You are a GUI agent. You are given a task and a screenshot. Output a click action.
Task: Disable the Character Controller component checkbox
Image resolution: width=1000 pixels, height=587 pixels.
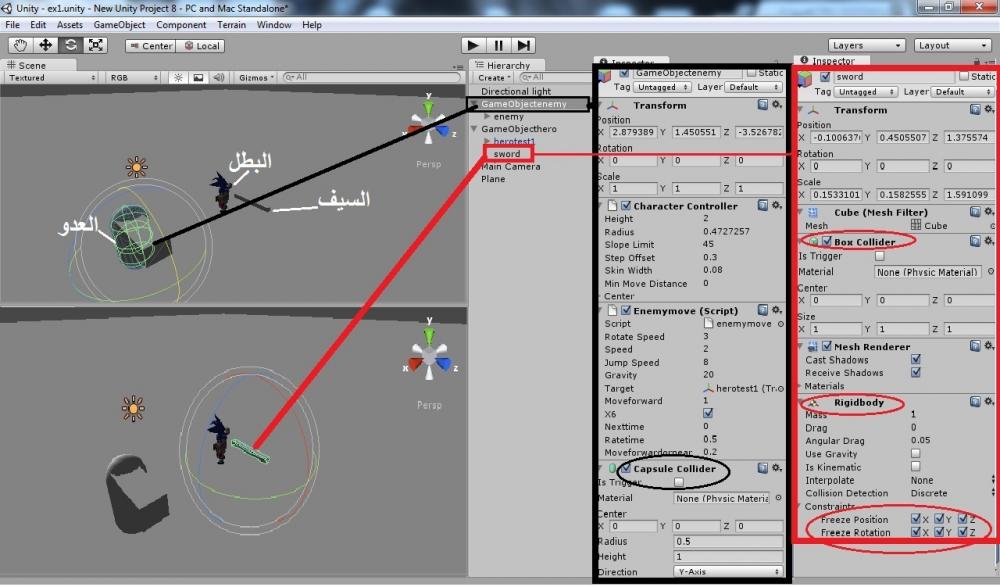[626, 206]
